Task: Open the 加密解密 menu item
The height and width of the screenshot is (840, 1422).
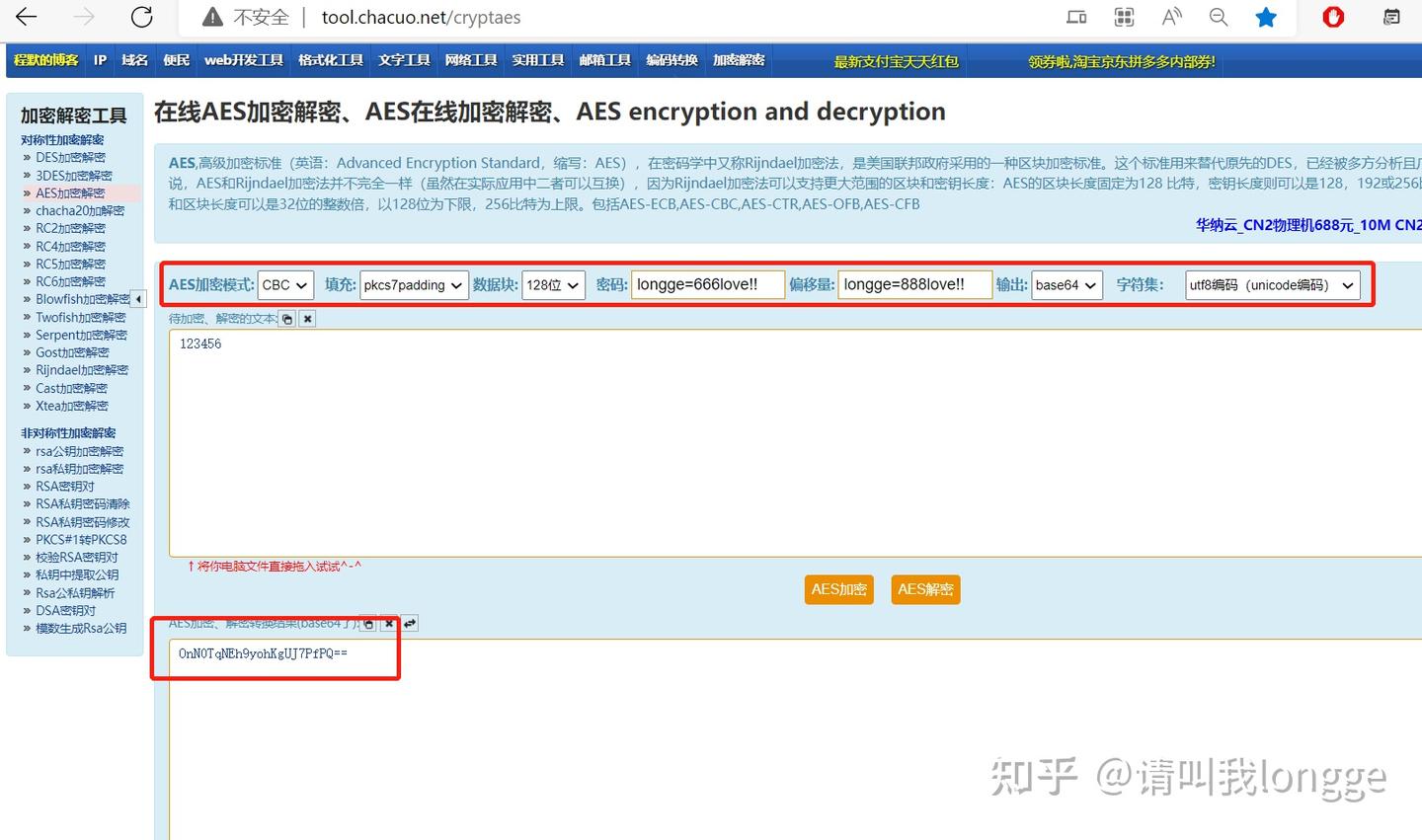Action: point(739,60)
